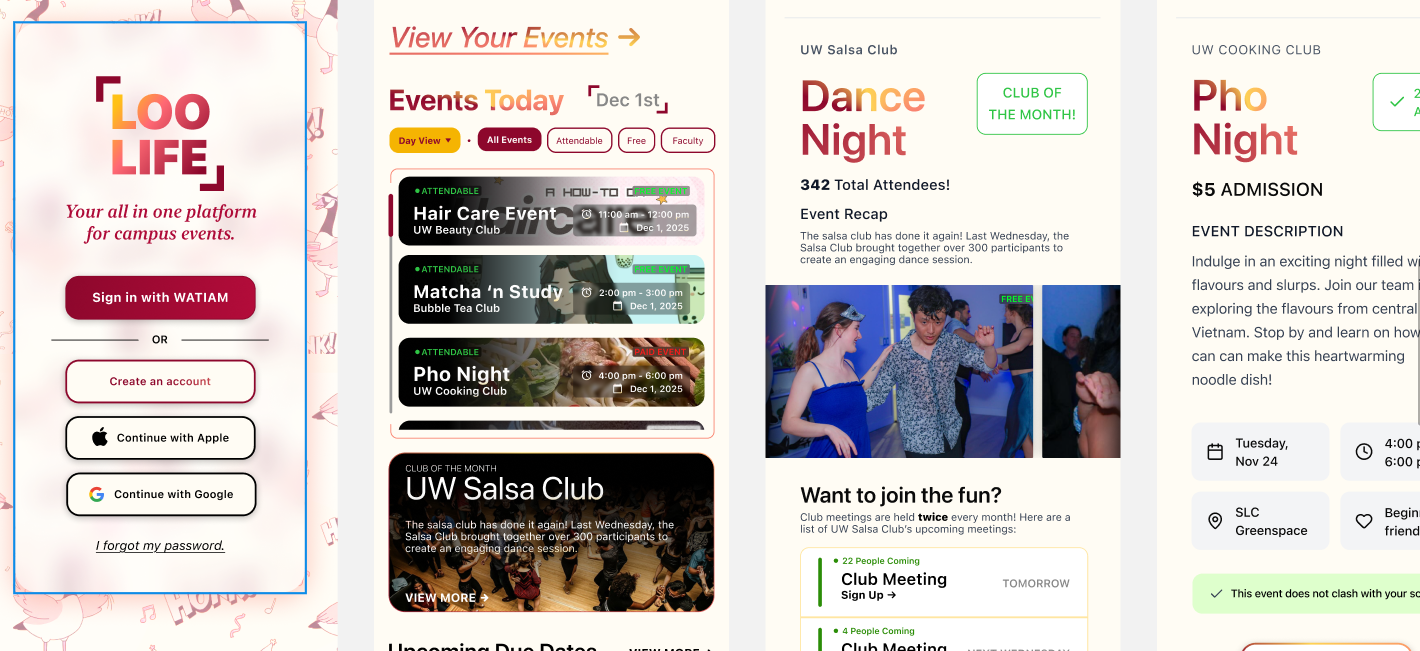The height and width of the screenshot is (651, 1420).
Task: Click the heart icon in Pho Night details
Action: pos(1364,521)
